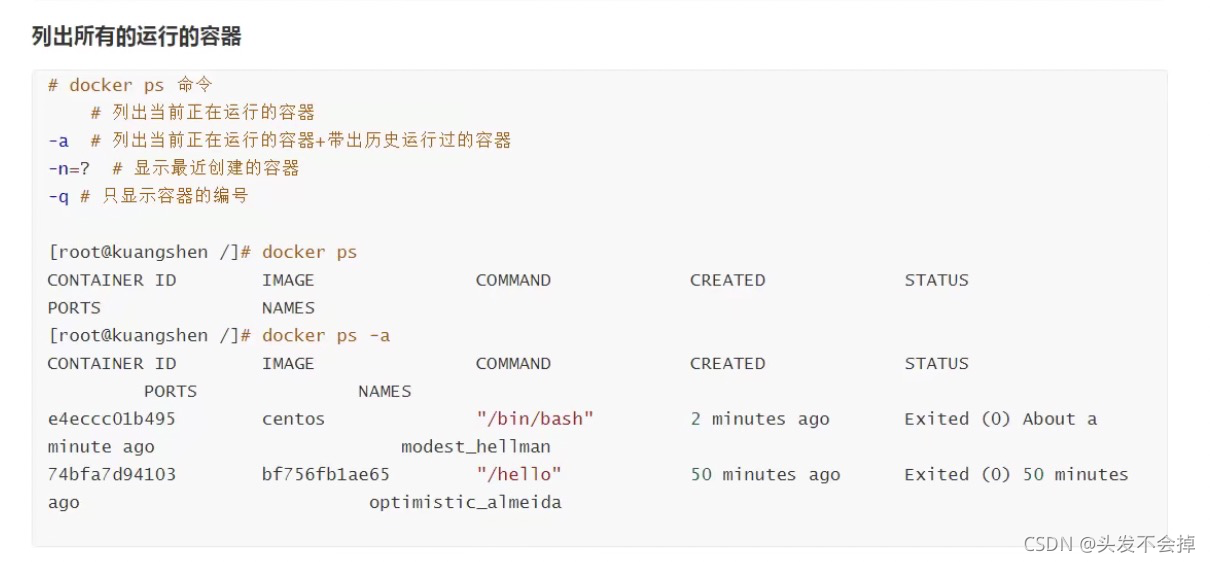Click the '2 minutes ago' created time

[x=760, y=419]
